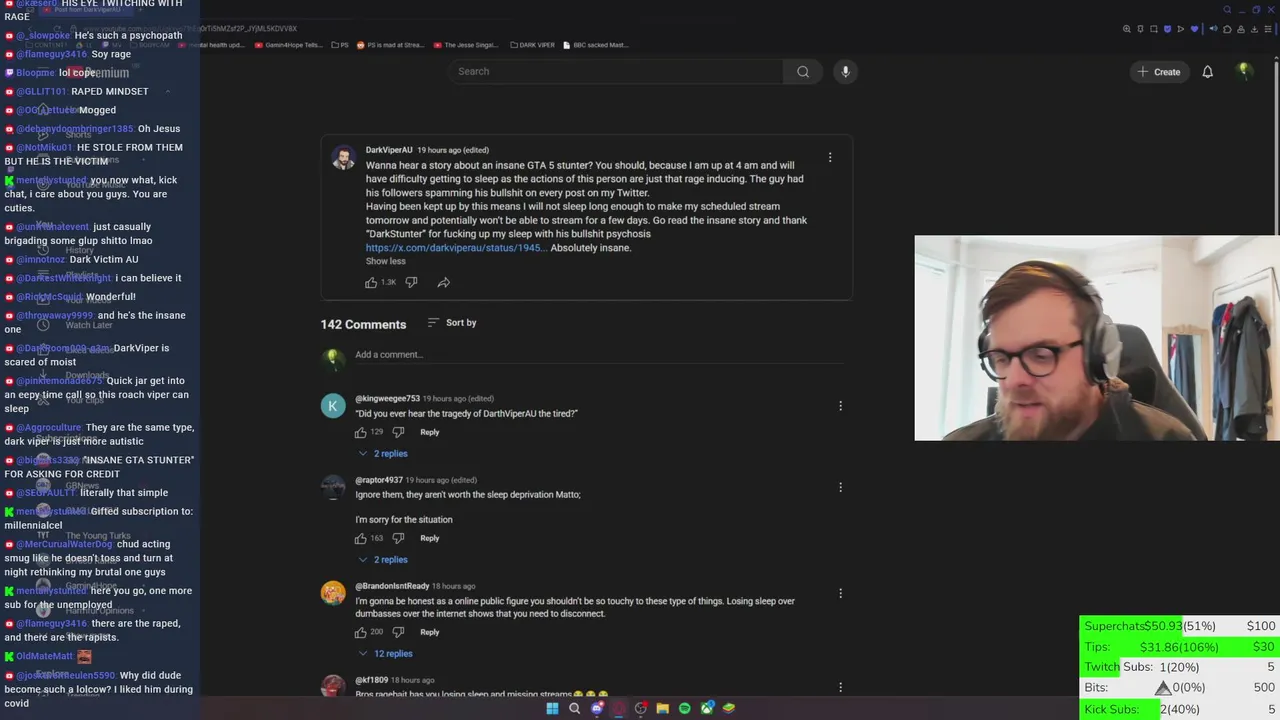Open options menu for raptor4937's comment
Image resolution: width=1280 pixels, height=720 pixels.
click(x=840, y=487)
